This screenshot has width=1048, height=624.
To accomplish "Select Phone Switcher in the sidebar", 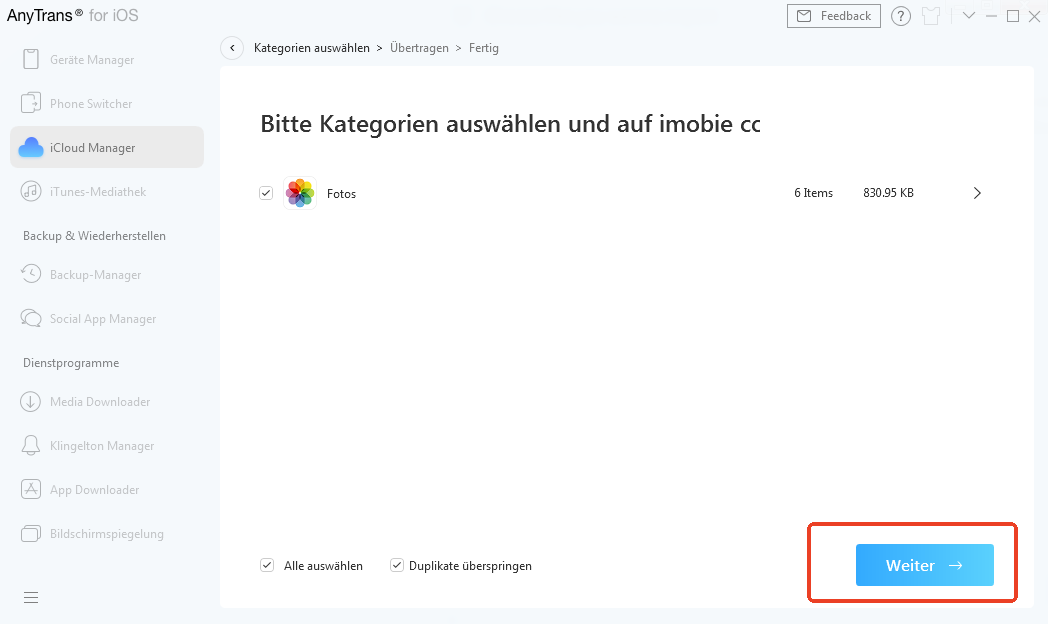I will point(90,103).
